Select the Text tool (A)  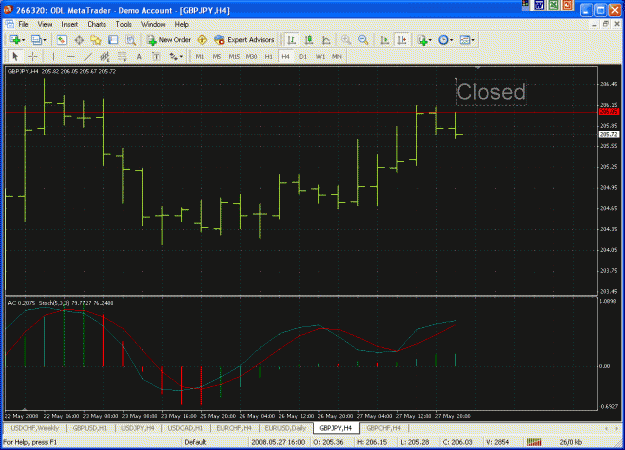139,57
